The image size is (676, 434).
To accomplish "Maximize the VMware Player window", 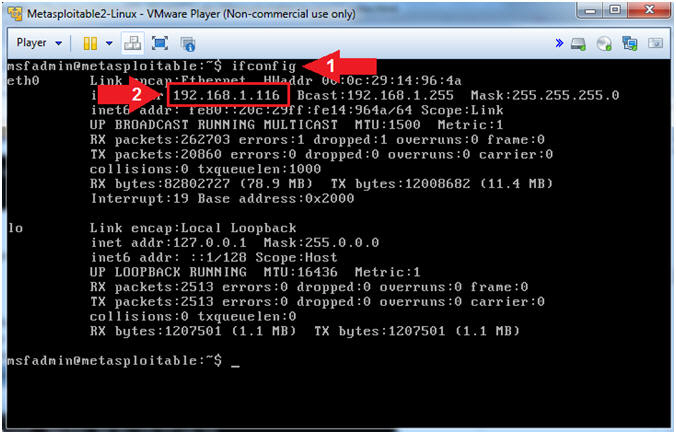I will click(x=614, y=10).
